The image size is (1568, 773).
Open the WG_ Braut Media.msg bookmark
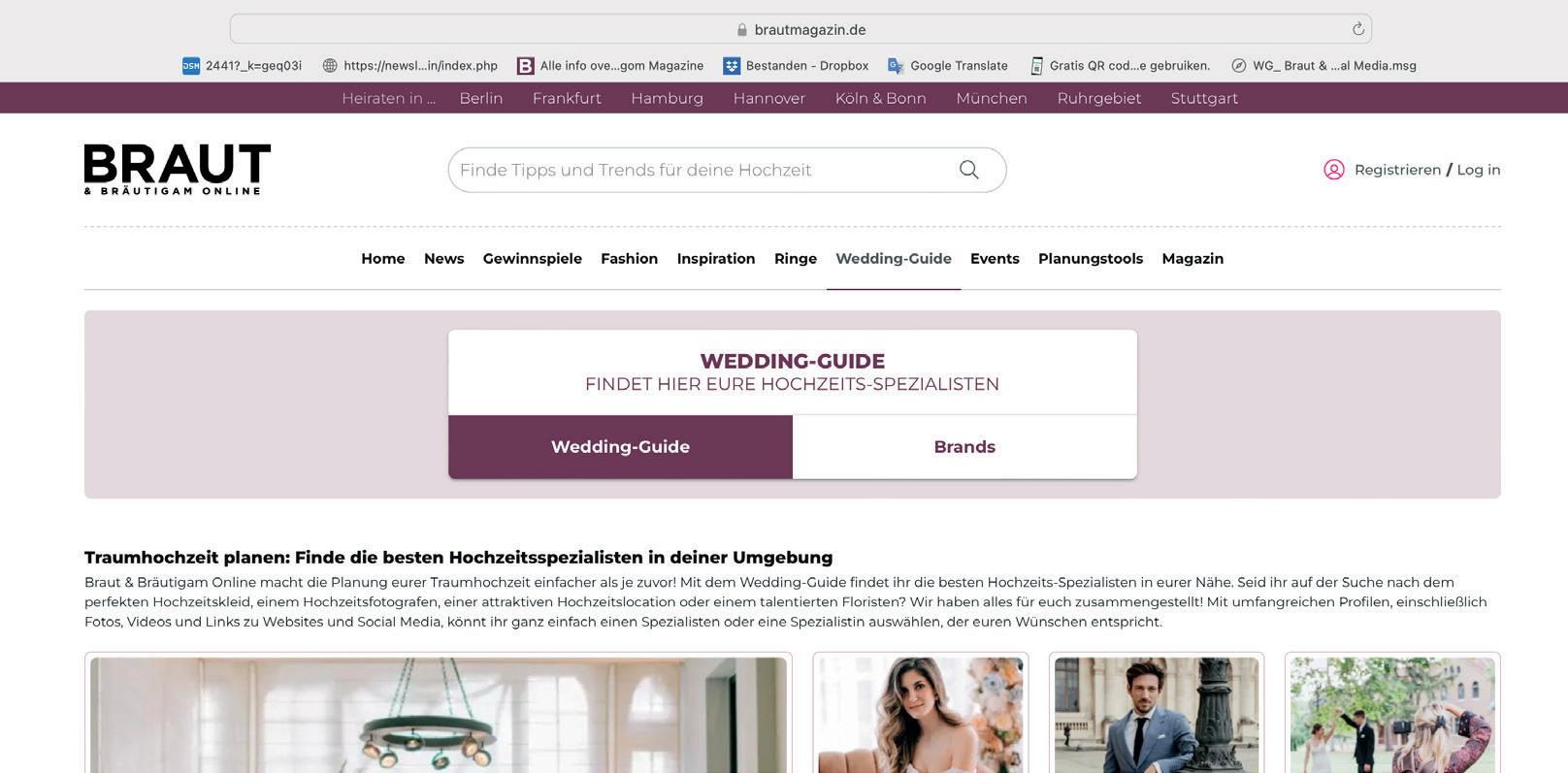[1323, 66]
